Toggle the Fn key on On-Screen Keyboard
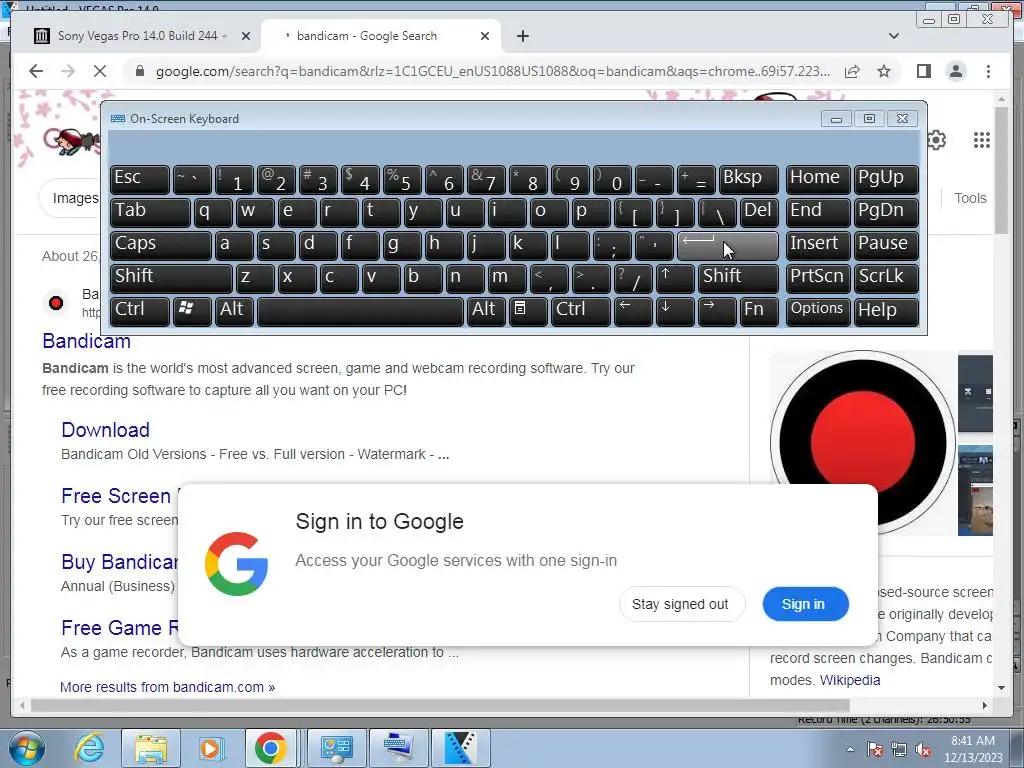This screenshot has width=1024, height=768. (x=759, y=310)
